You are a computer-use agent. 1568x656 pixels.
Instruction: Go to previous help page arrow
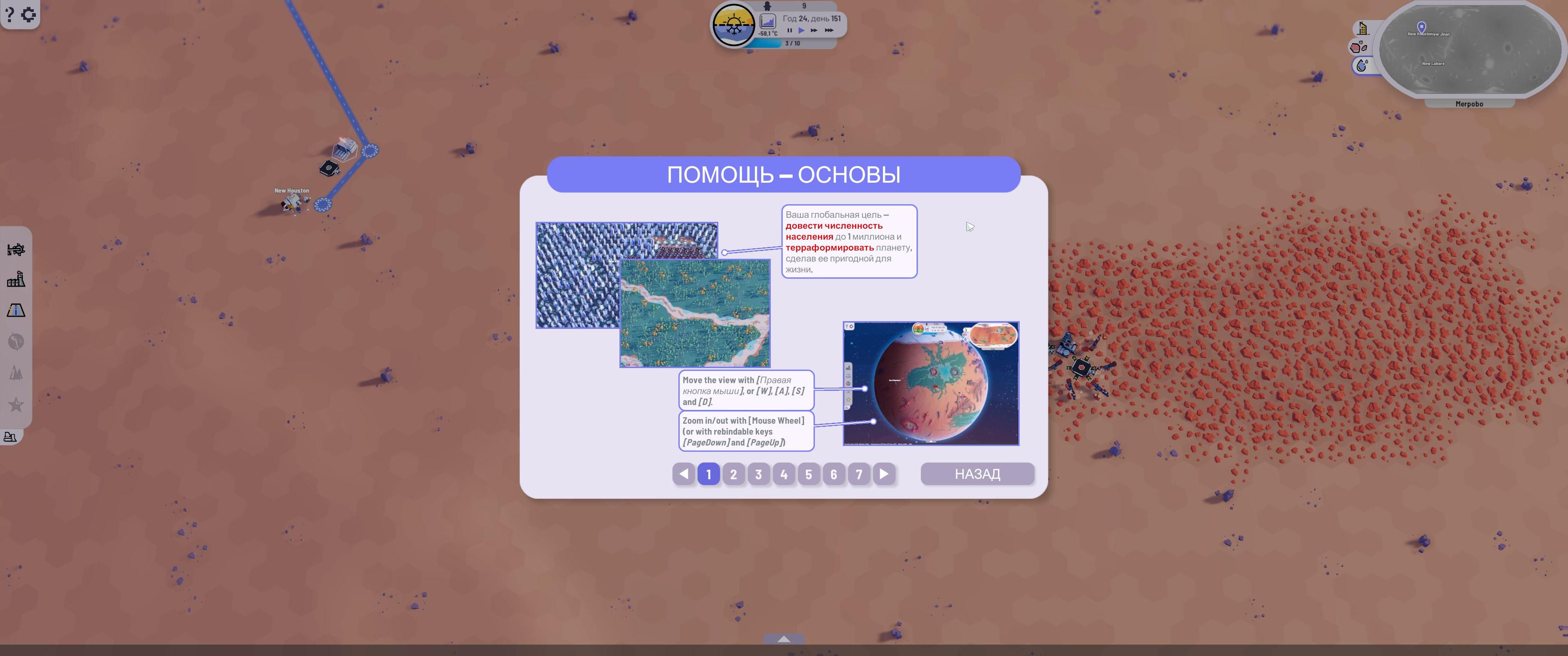coord(684,474)
